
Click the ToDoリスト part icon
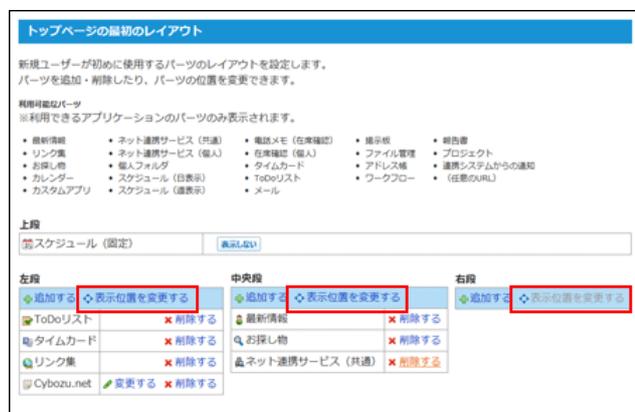(28, 320)
